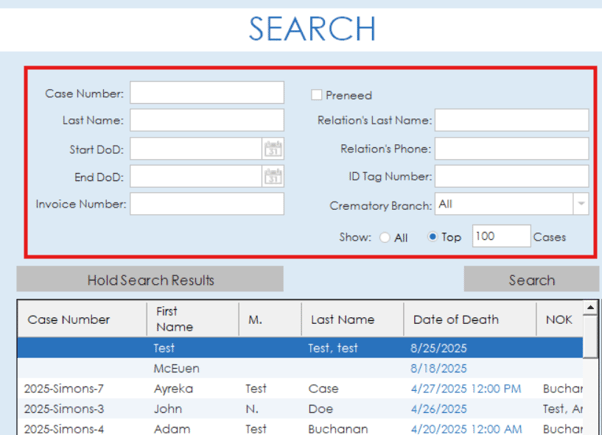Click the Last Name column header
This screenshot has width=602, height=435.
pyautogui.click(x=341, y=320)
